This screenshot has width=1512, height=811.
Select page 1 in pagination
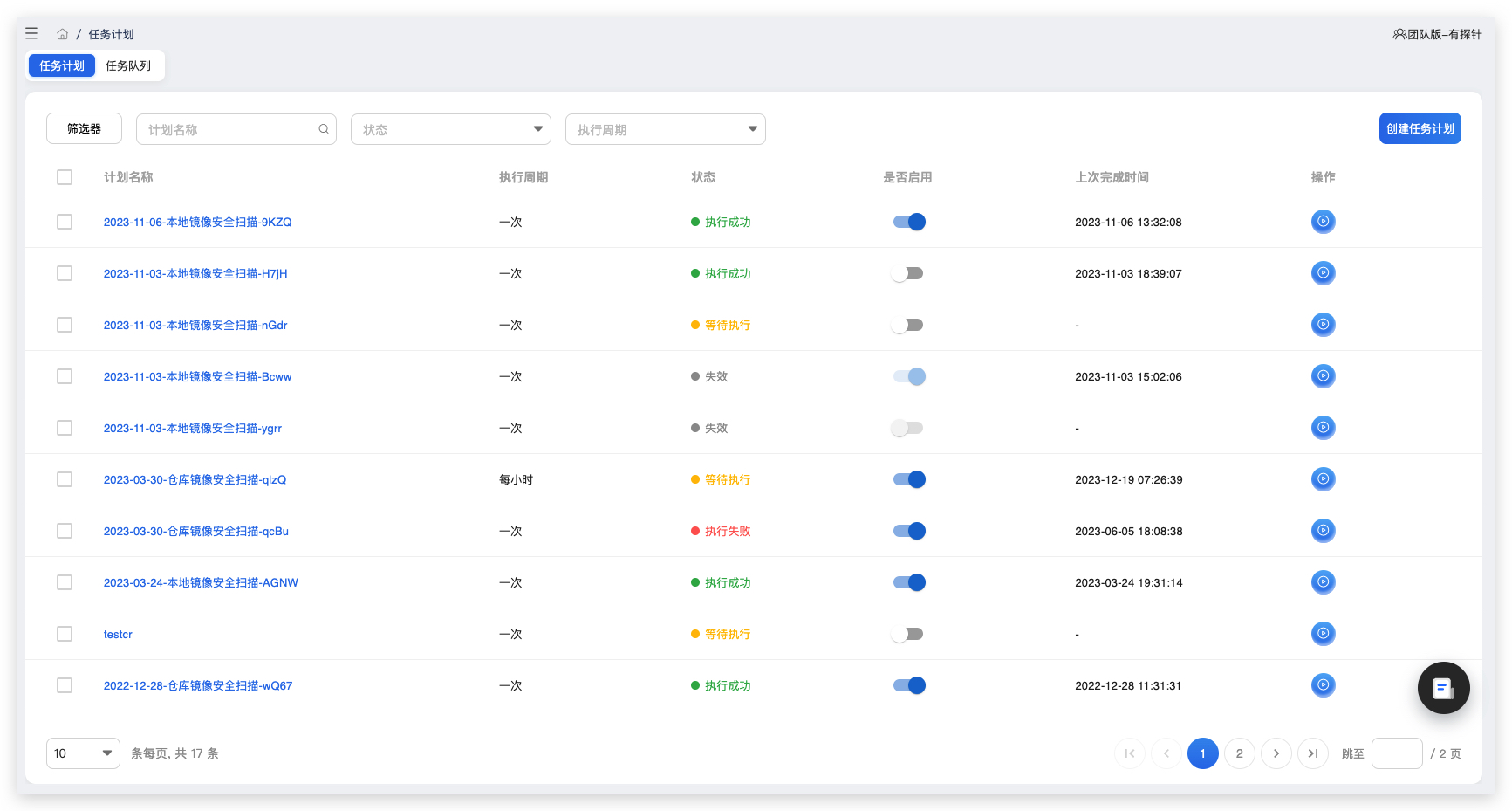pos(1203,753)
